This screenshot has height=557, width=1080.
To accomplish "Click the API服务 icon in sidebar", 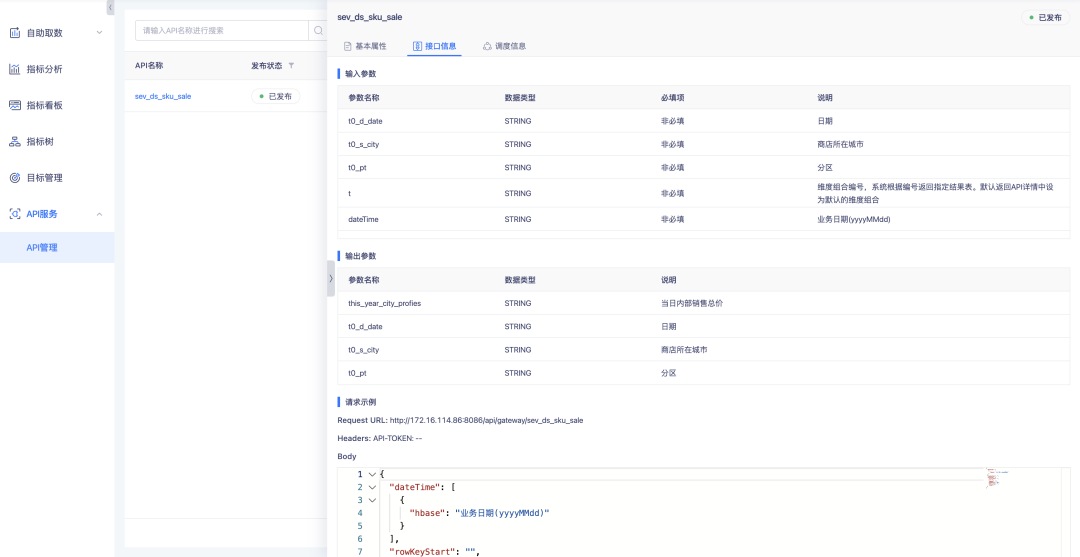I will [14, 214].
